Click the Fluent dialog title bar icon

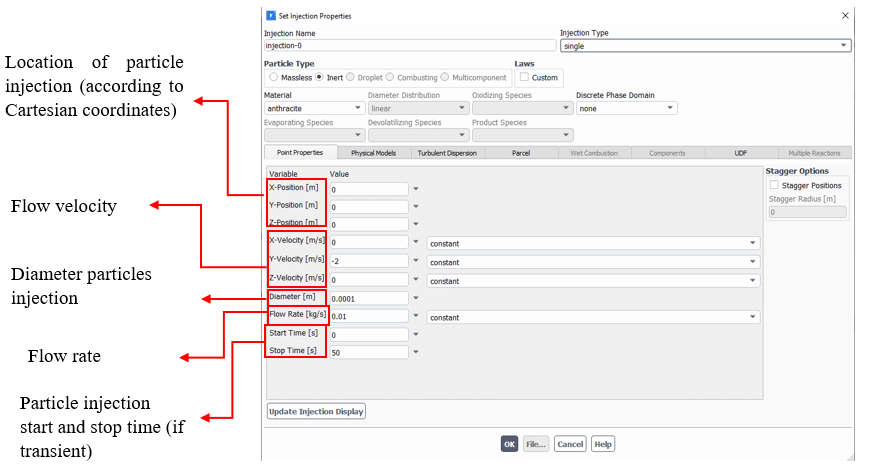click(270, 16)
